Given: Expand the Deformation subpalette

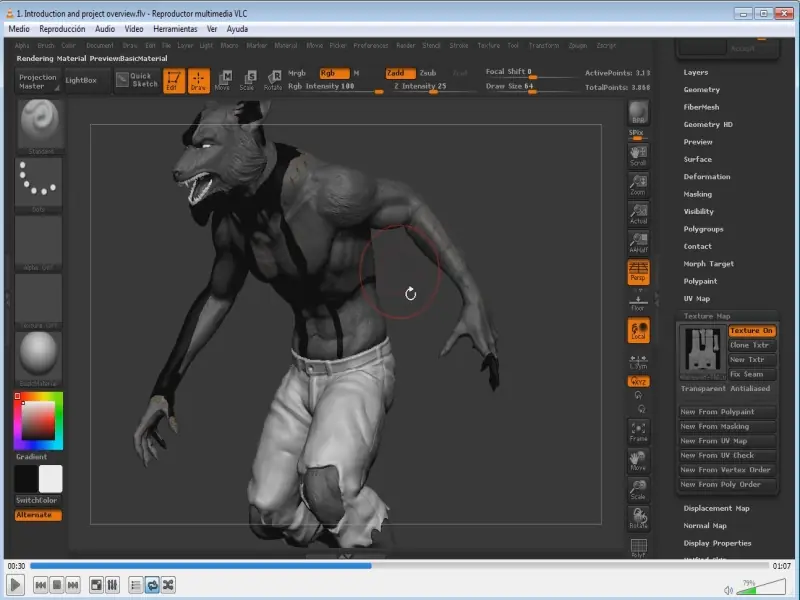Looking at the screenshot, I should click(x=707, y=177).
